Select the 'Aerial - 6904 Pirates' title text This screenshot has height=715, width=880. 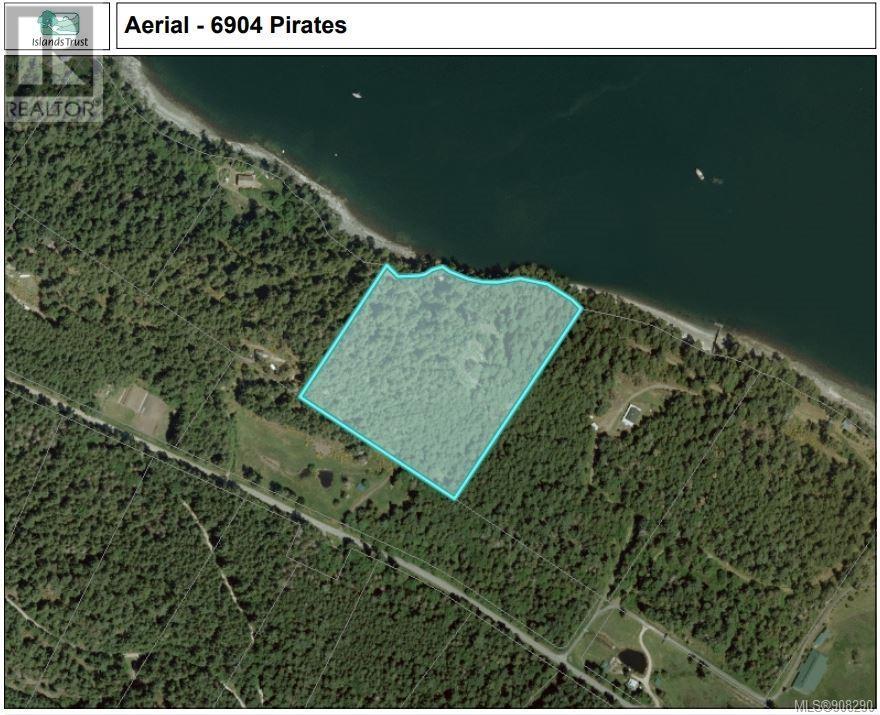(x=235, y=25)
